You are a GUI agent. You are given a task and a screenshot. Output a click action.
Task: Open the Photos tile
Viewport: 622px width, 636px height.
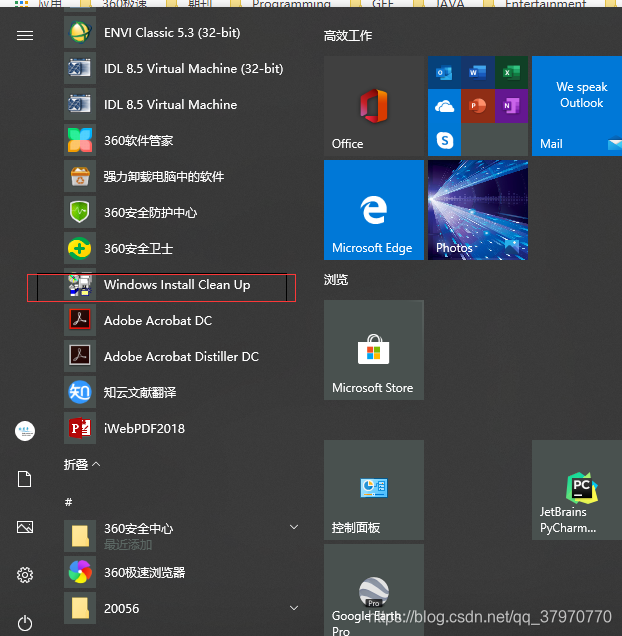[x=478, y=210]
